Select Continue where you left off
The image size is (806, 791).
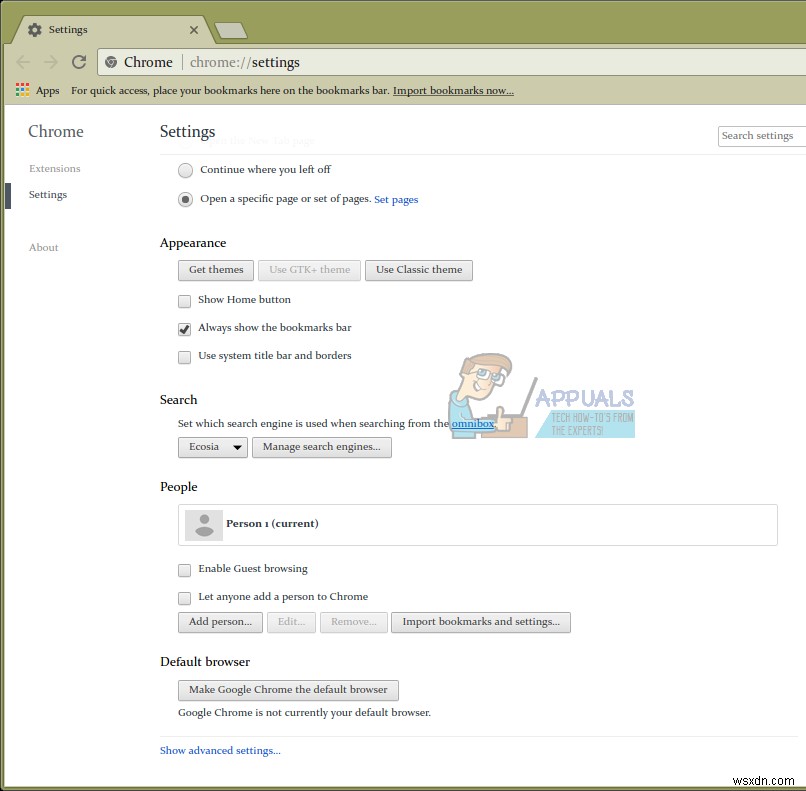[185, 170]
